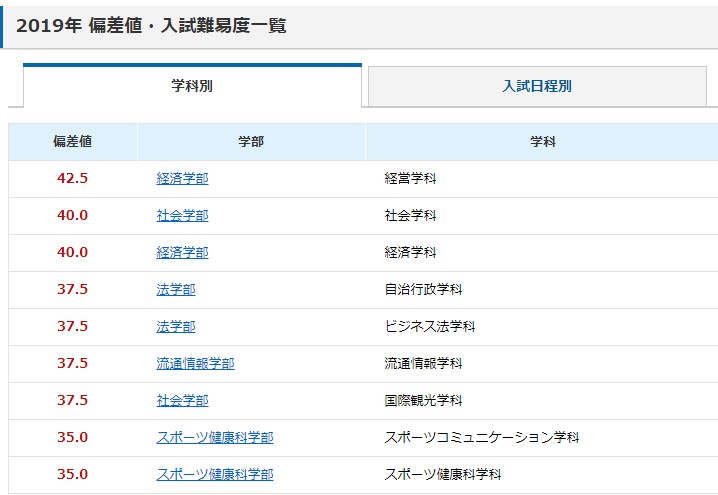Open スポーツ健康科学部 link in スポーツコミュニケーション学科 row
Viewport: 718px width, 495px height.
coord(215,437)
